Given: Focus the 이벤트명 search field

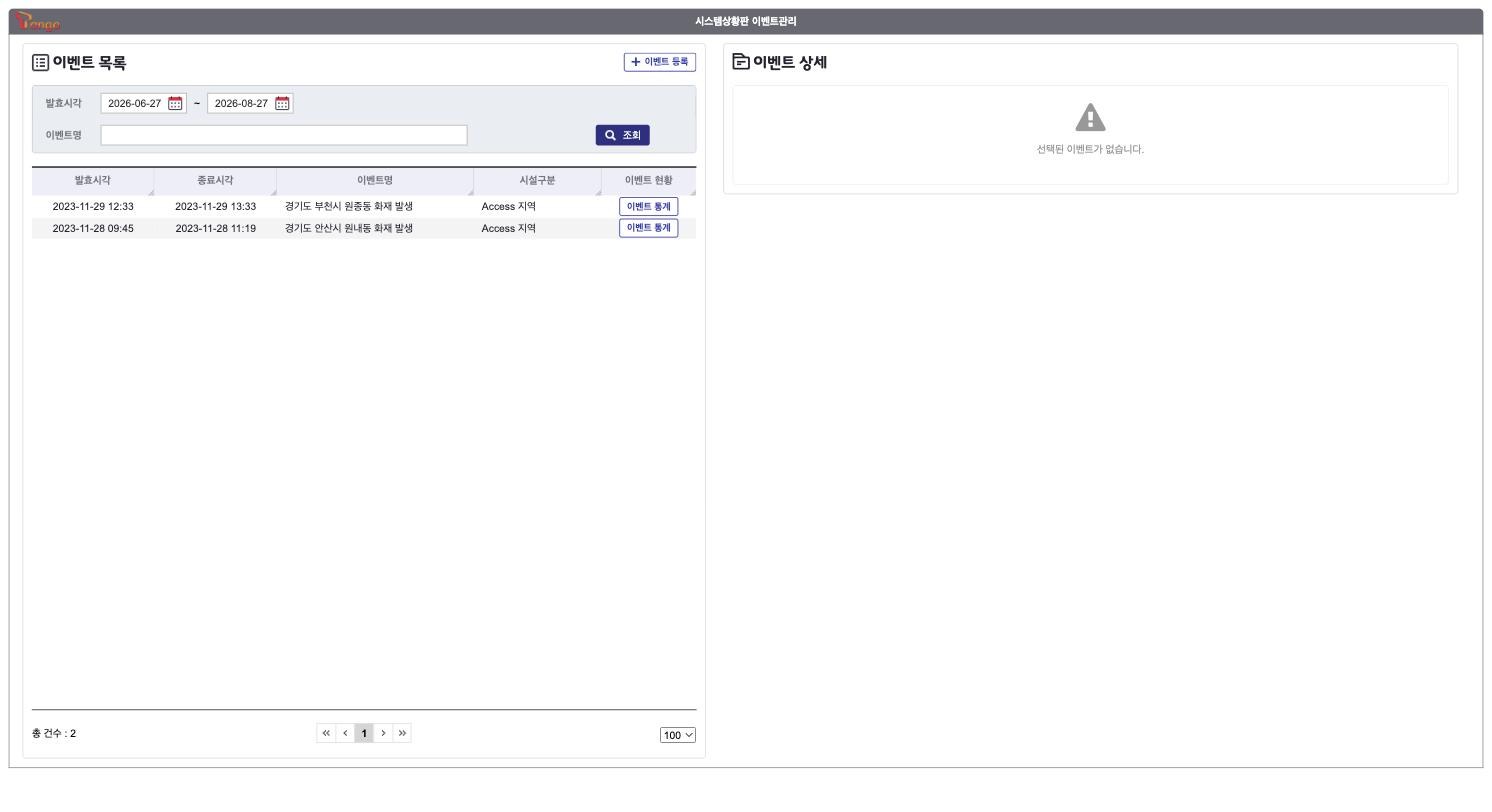Looking at the screenshot, I should point(284,135).
